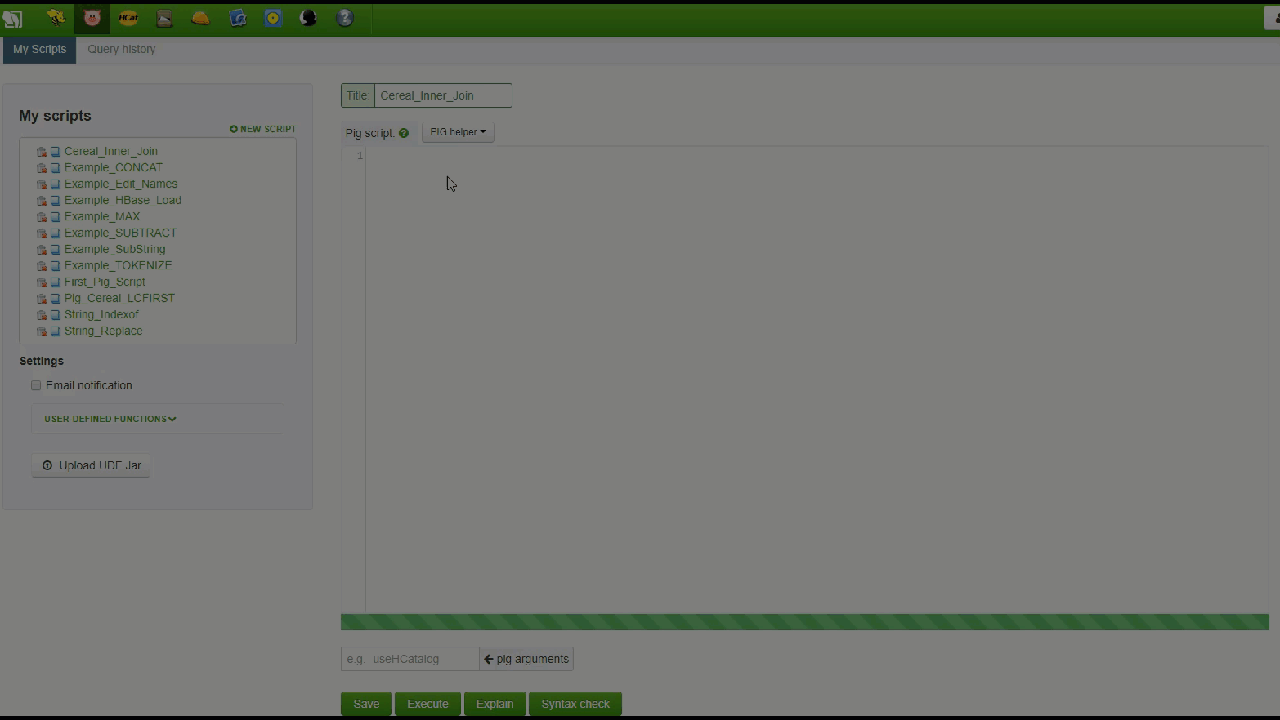Open the String_Replace script

pyautogui.click(x=103, y=331)
